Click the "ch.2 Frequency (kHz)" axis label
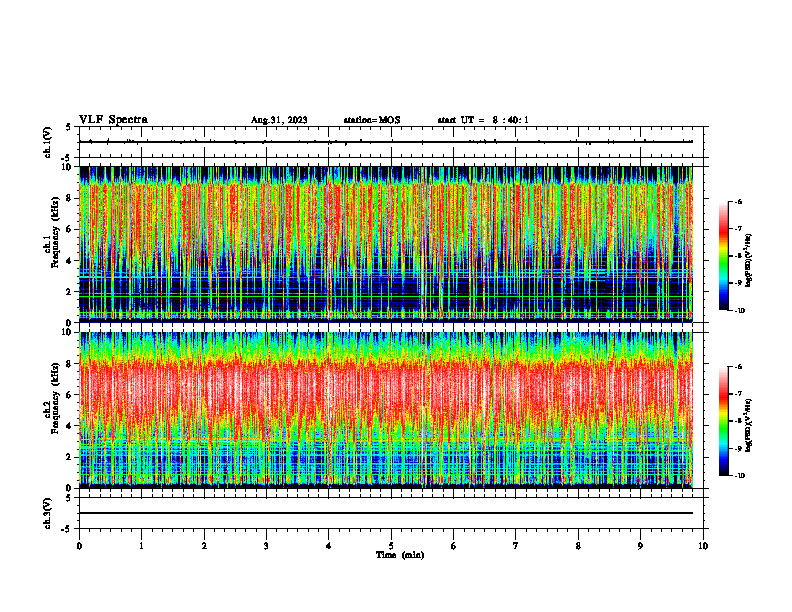Screen dimensions: 792x612 pyautogui.click(x=52, y=398)
